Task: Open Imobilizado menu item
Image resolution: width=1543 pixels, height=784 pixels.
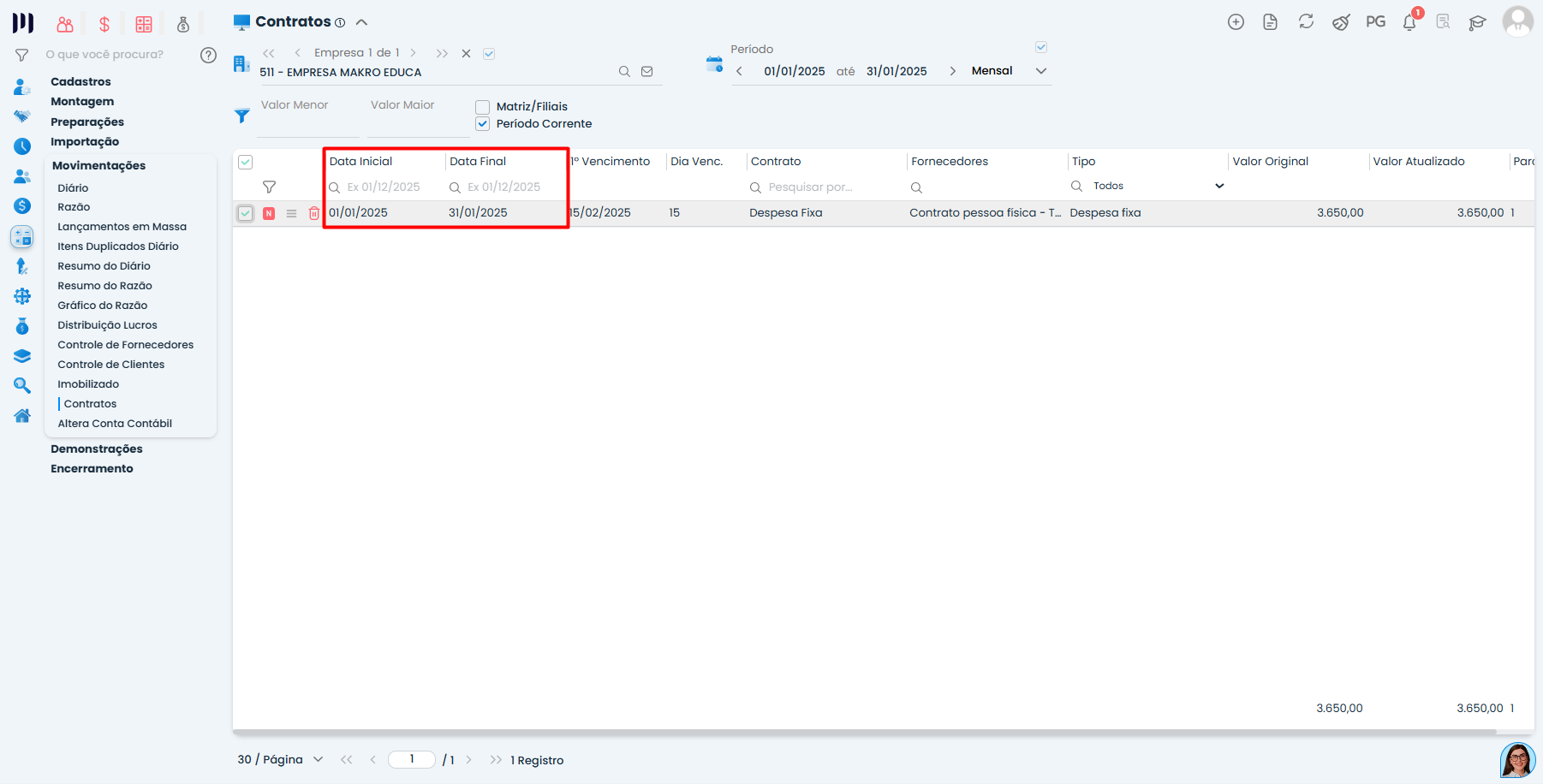Action: tap(88, 384)
